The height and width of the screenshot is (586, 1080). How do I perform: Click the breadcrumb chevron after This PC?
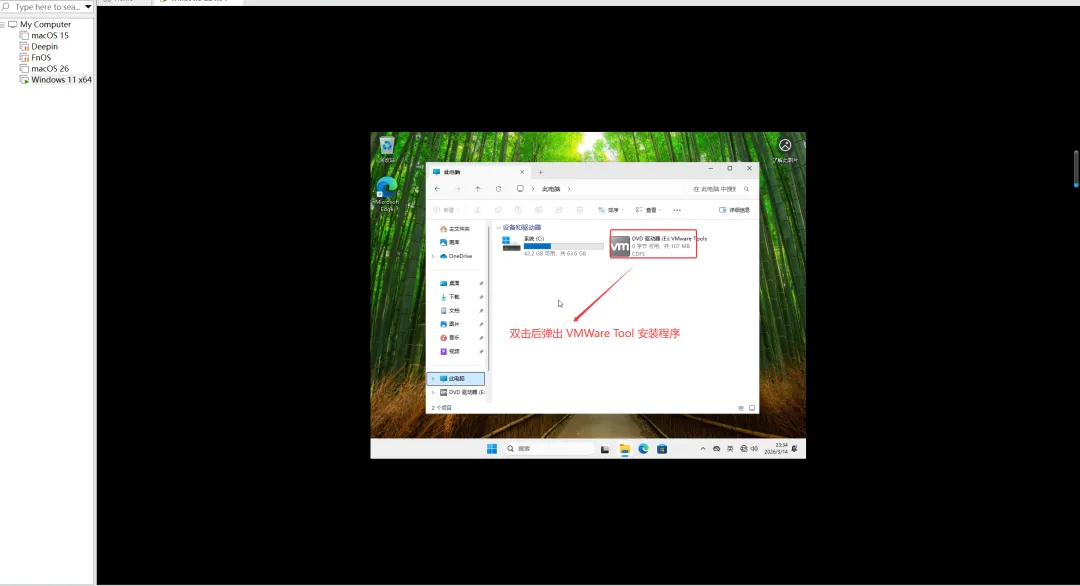click(569, 189)
